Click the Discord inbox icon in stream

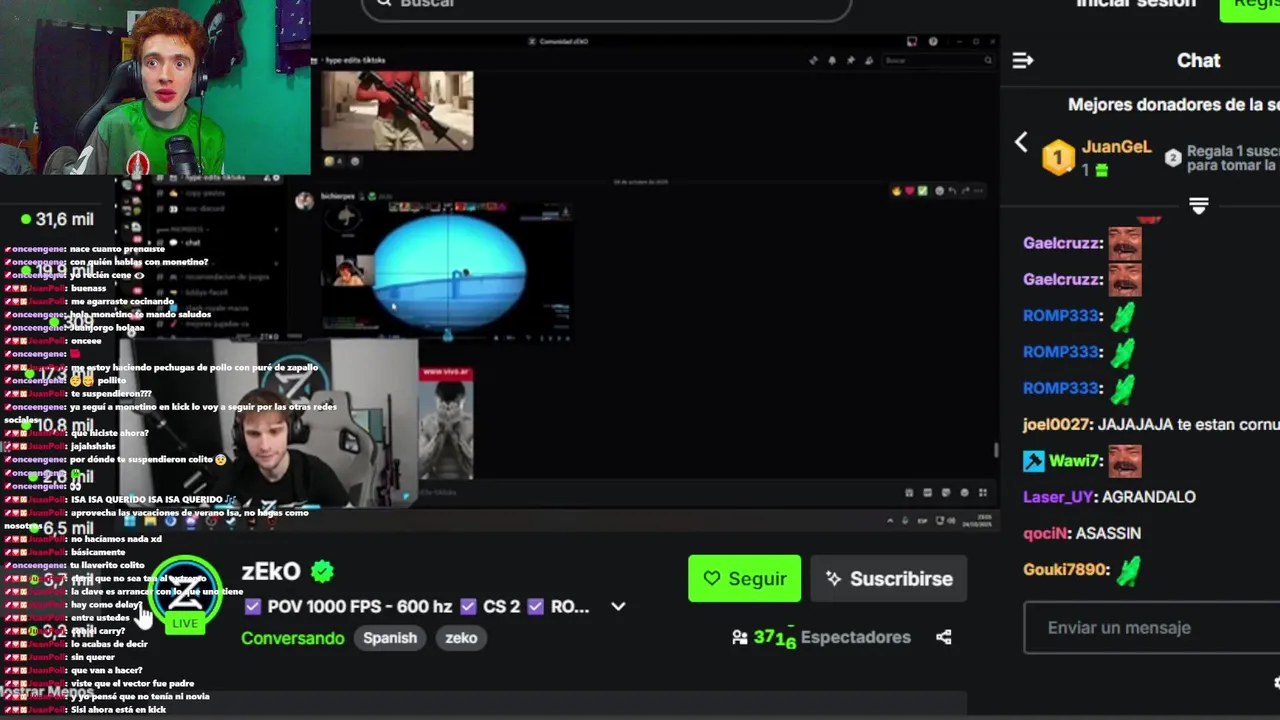pyautogui.click(x=912, y=41)
